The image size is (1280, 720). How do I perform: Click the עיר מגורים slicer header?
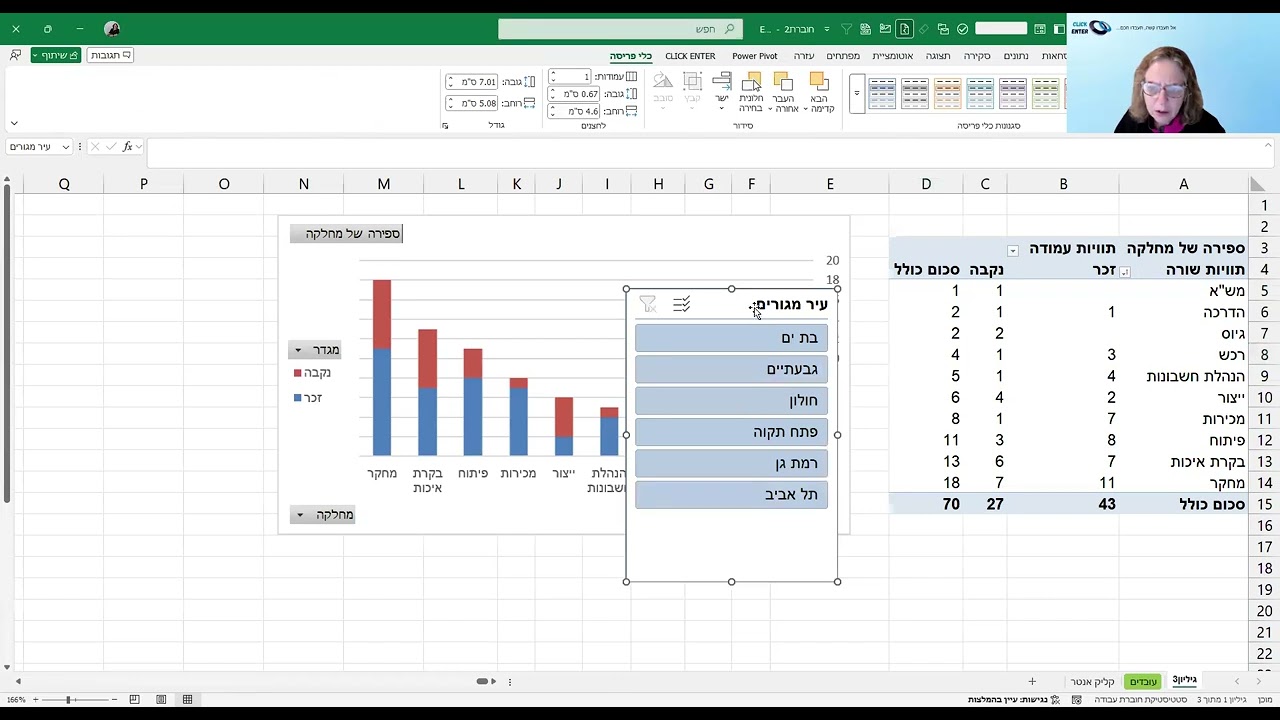[791, 304]
